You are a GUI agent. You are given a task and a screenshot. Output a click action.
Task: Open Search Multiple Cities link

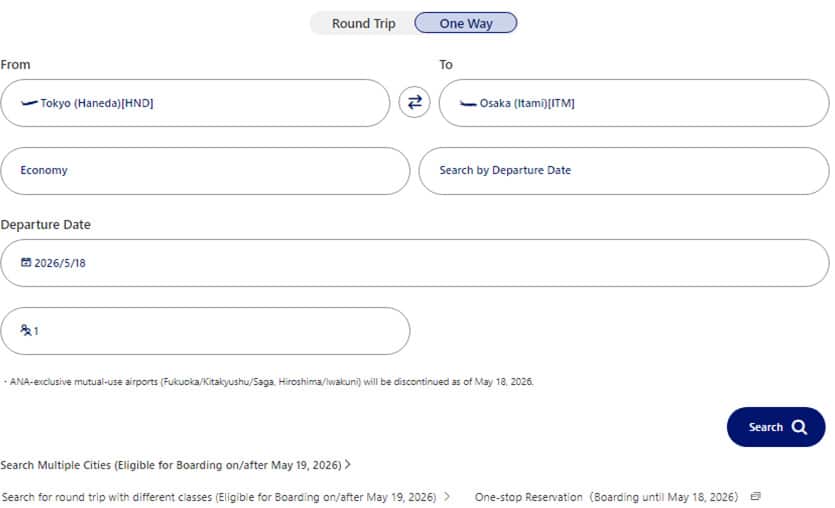170,465
